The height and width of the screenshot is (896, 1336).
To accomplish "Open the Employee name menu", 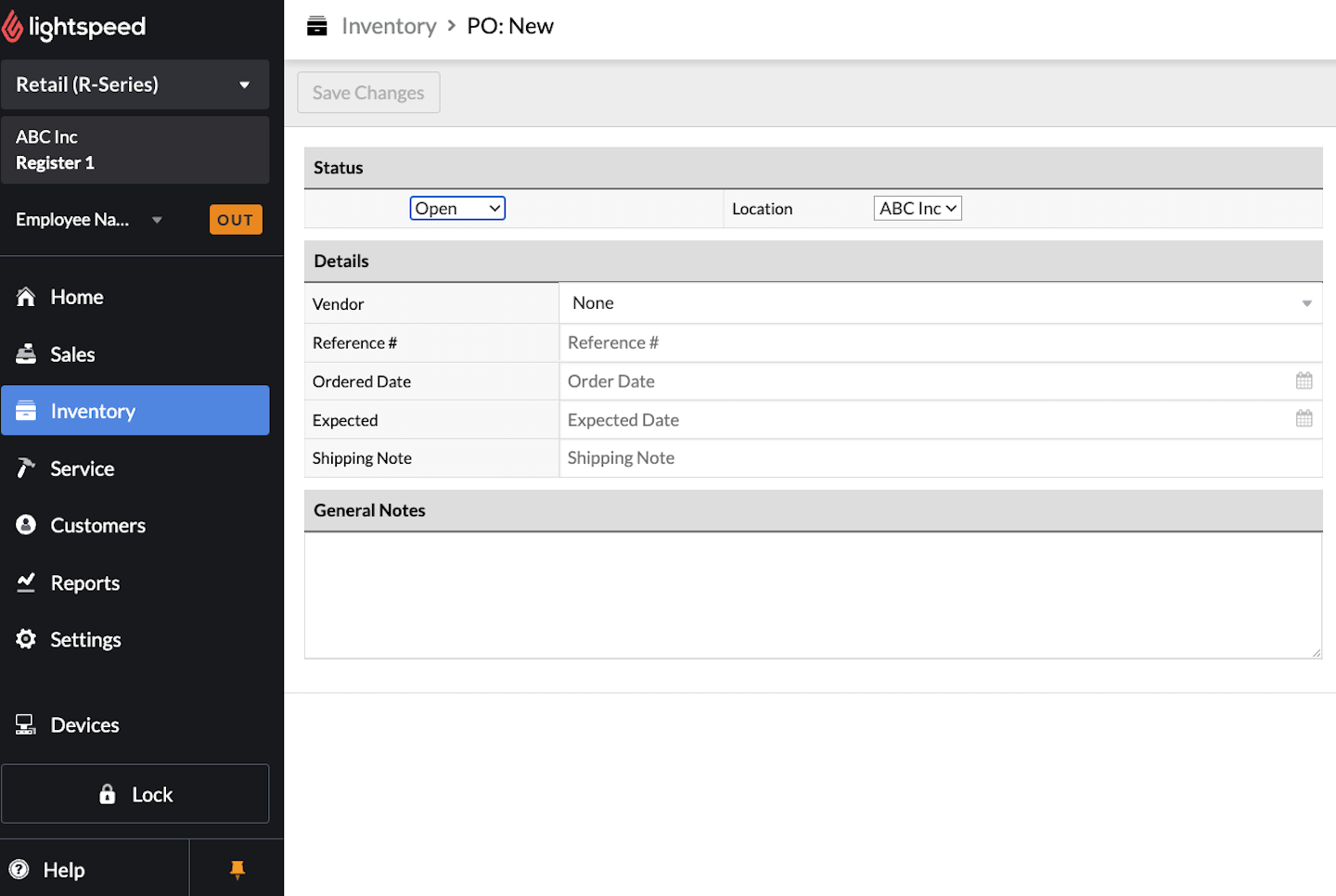I will [89, 220].
